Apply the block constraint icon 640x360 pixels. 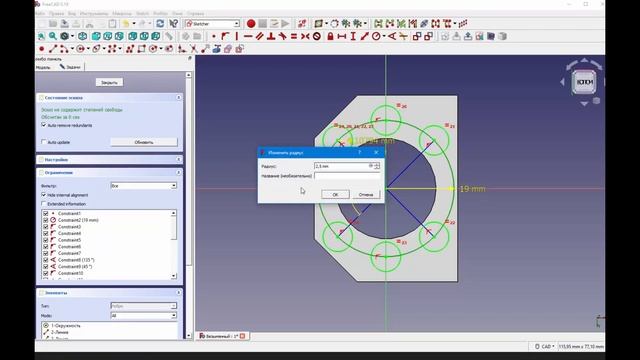click(317, 36)
